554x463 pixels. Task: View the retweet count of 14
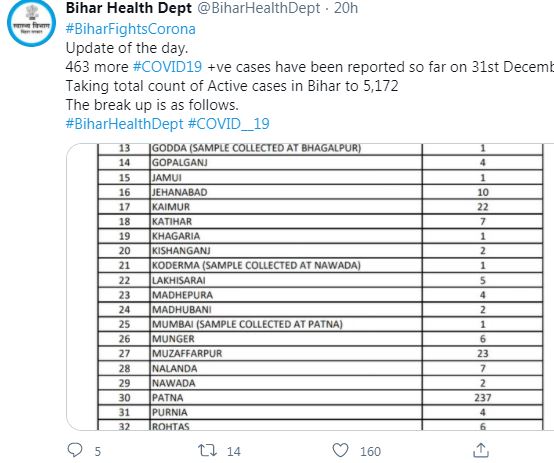coord(234,451)
